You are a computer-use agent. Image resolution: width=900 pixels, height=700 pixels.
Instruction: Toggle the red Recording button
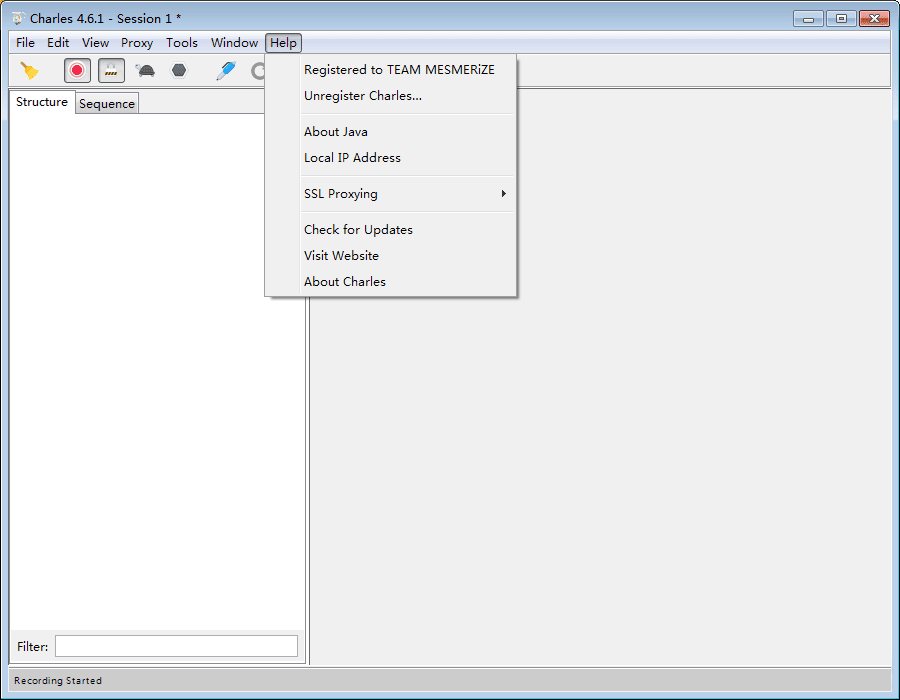click(77, 71)
